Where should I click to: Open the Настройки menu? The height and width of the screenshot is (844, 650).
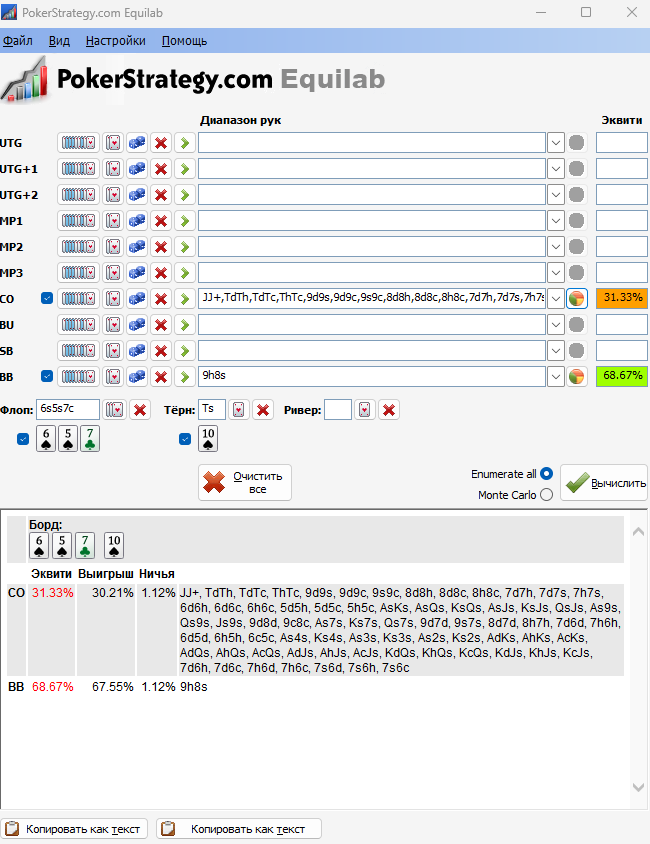[x=116, y=41]
